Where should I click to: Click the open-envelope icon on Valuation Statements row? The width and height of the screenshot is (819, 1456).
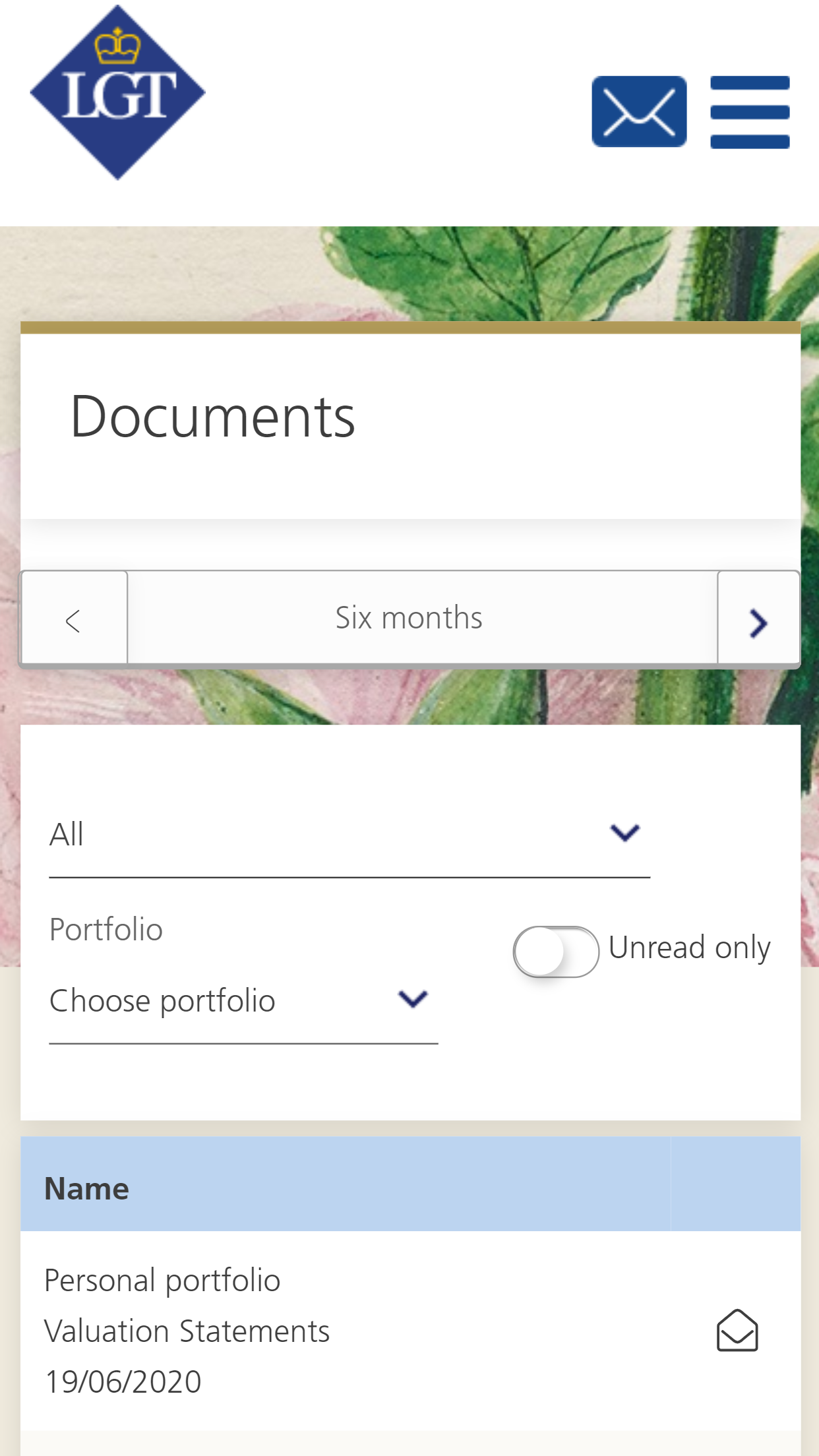coord(737,1331)
